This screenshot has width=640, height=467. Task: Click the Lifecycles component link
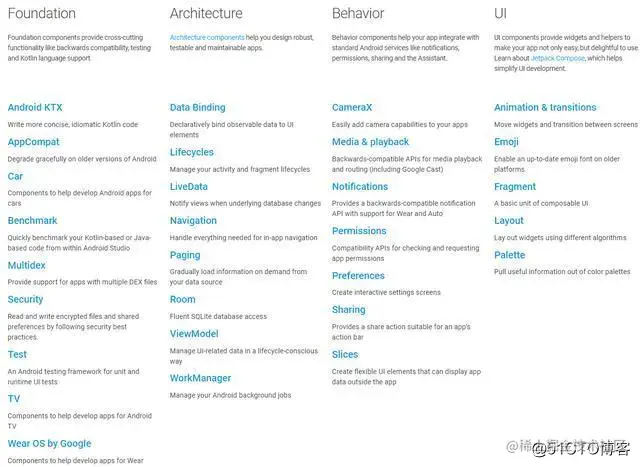[x=192, y=152]
